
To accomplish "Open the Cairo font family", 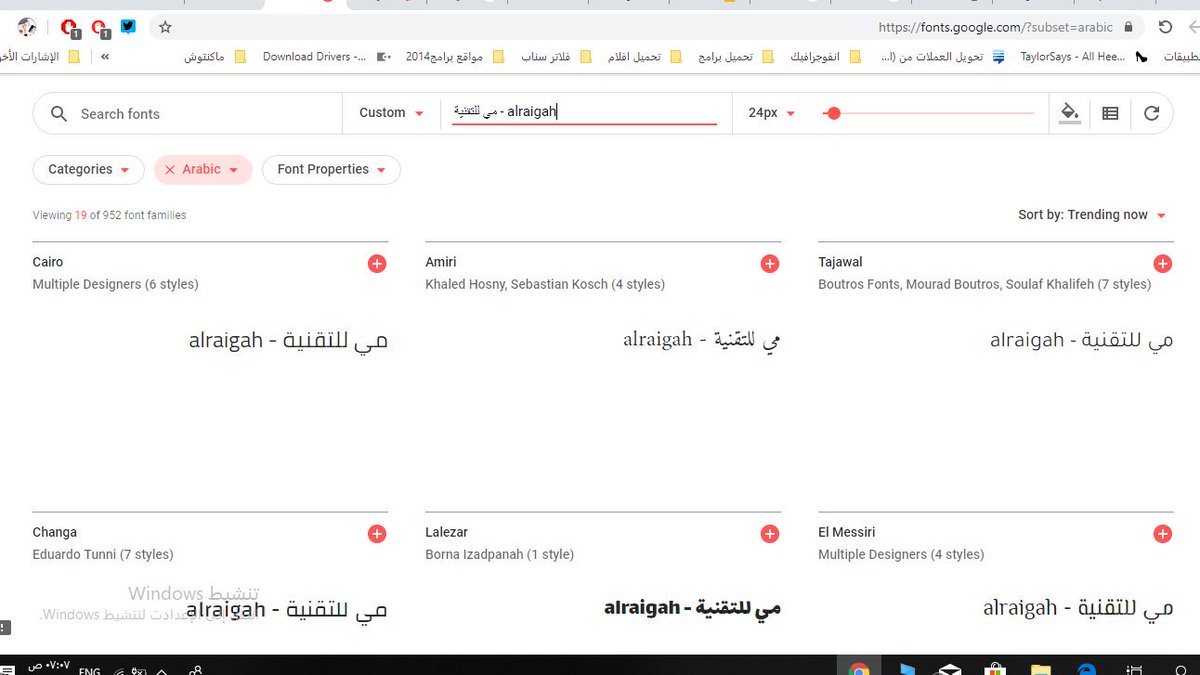I will (x=48, y=262).
